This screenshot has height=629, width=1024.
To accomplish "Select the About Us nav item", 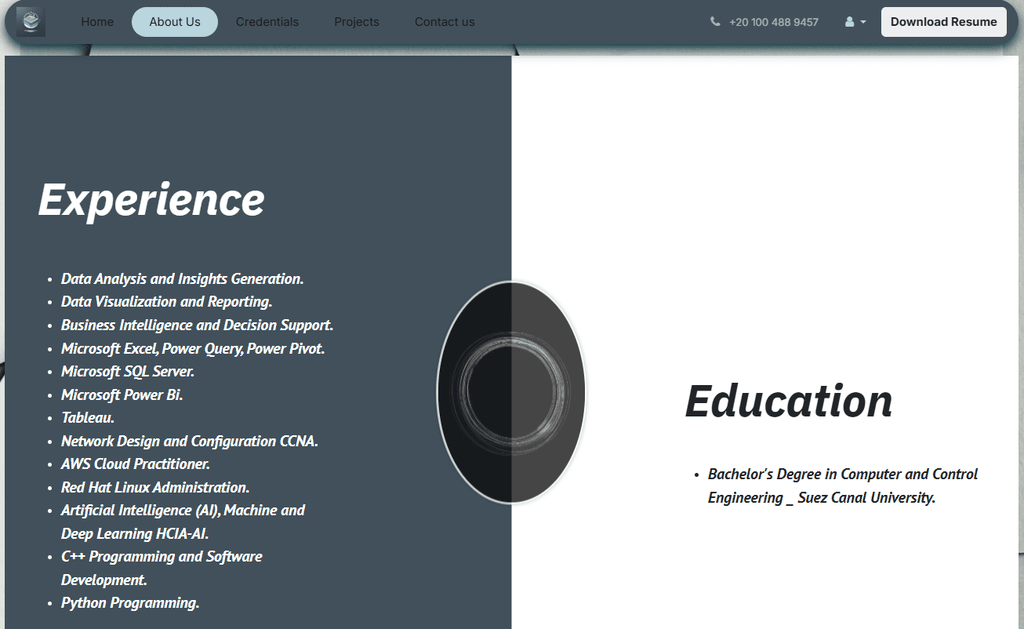I will click(x=174, y=22).
